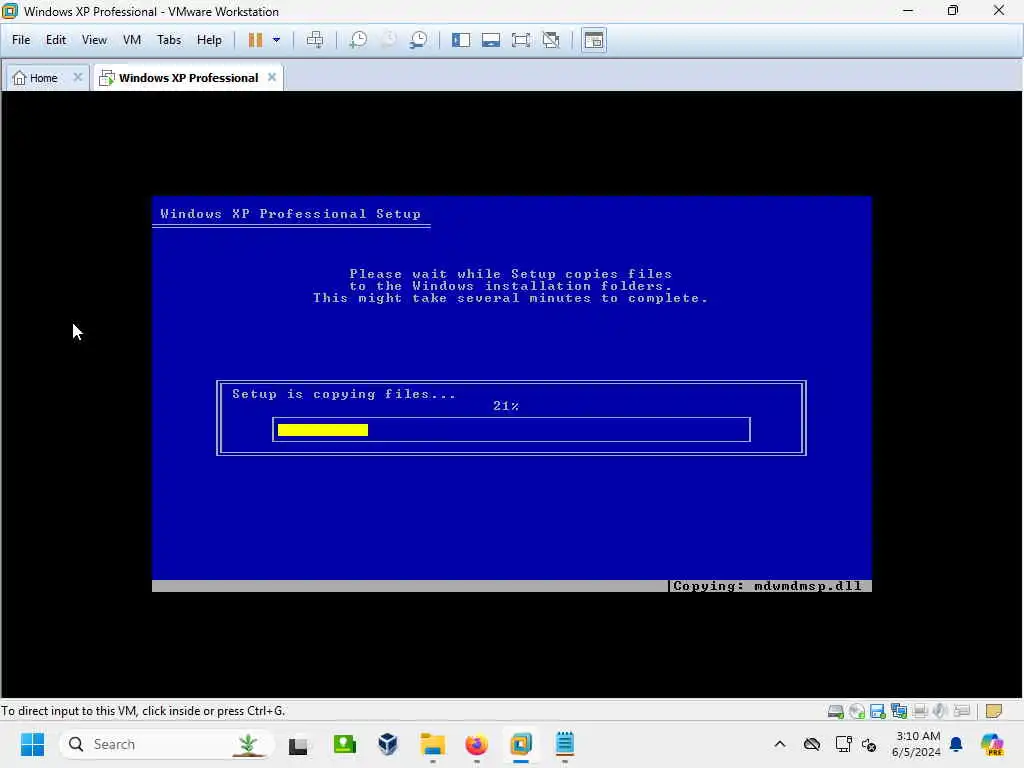The width and height of the screenshot is (1024, 768).
Task: Open Task View on the taskbar
Action: 298,745
